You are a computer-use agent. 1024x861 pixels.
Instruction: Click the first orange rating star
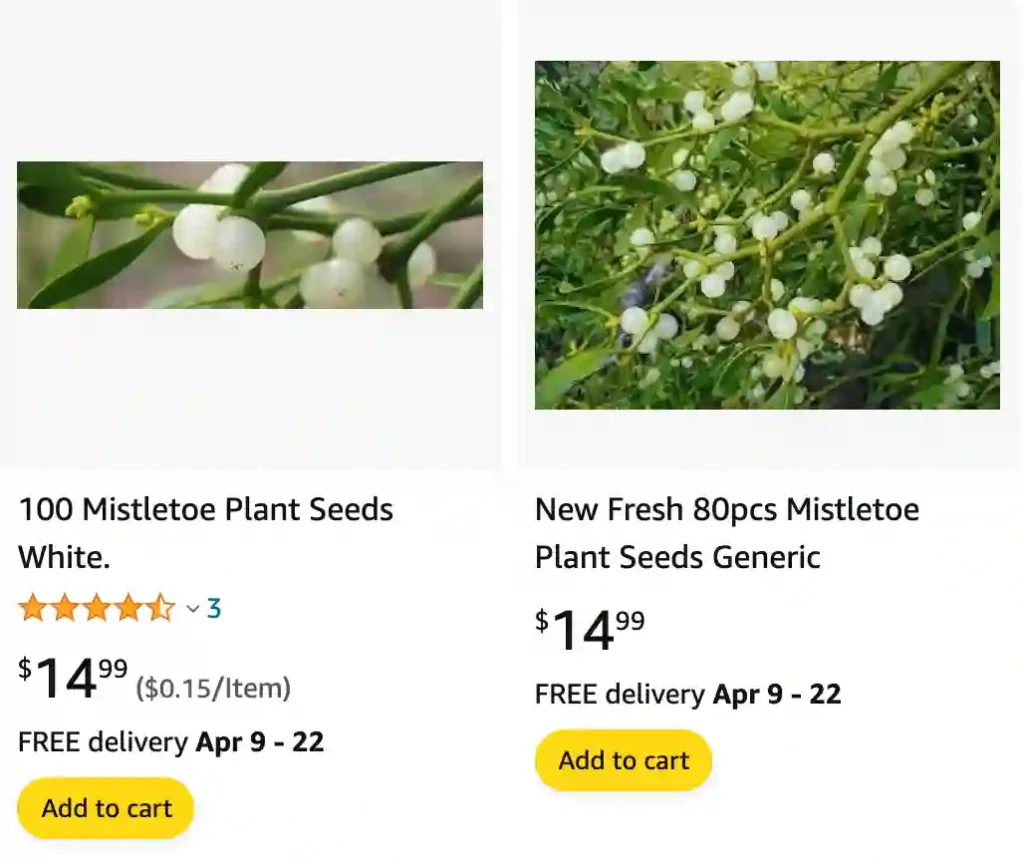click(x=33, y=608)
